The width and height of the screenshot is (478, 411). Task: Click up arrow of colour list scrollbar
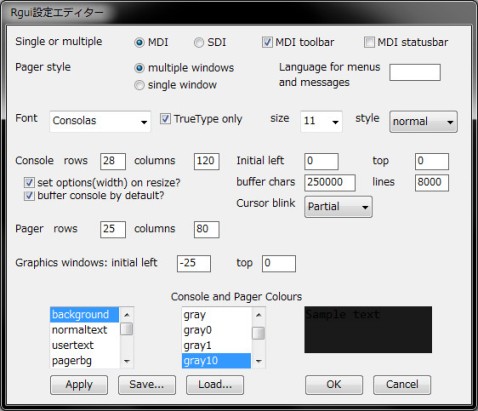(259, 315)
